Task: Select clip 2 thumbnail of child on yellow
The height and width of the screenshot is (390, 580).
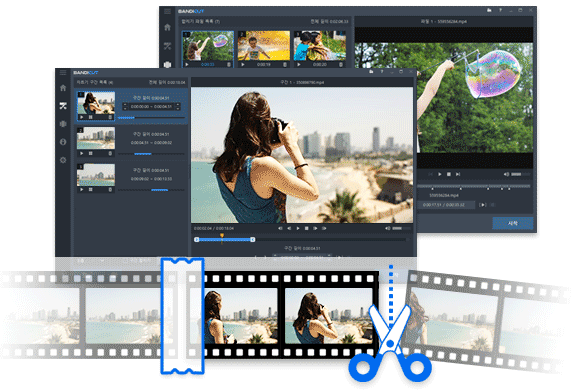Action: click(x=264, y=46)
